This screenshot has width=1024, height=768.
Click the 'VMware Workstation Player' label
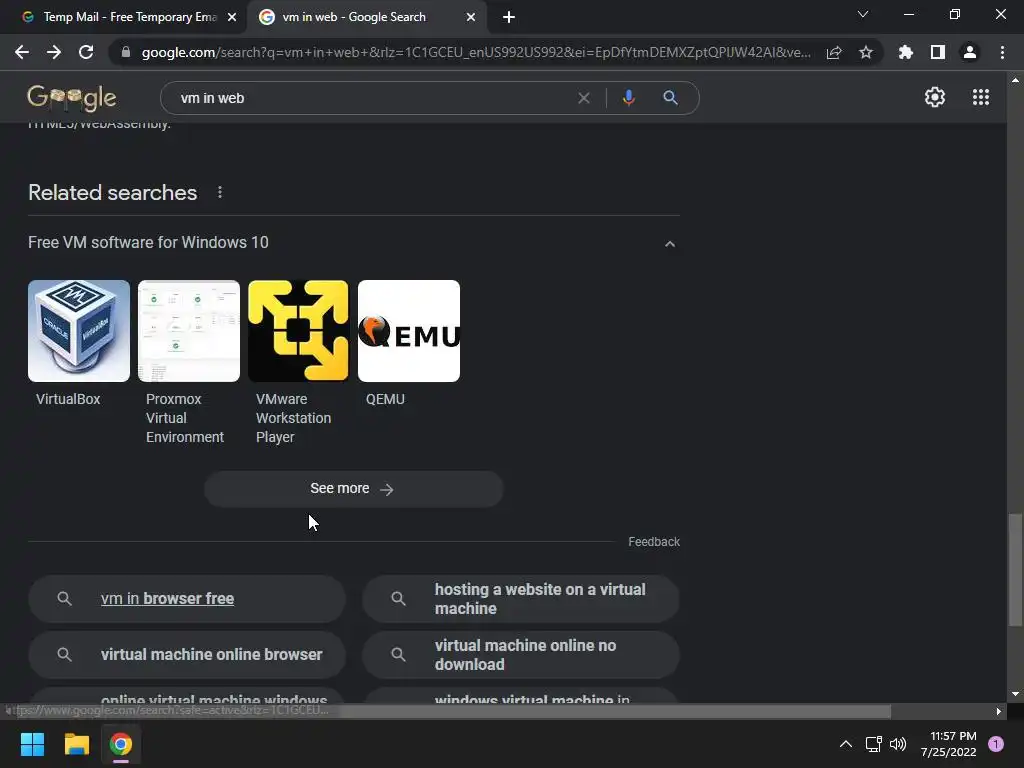(293, 418)
